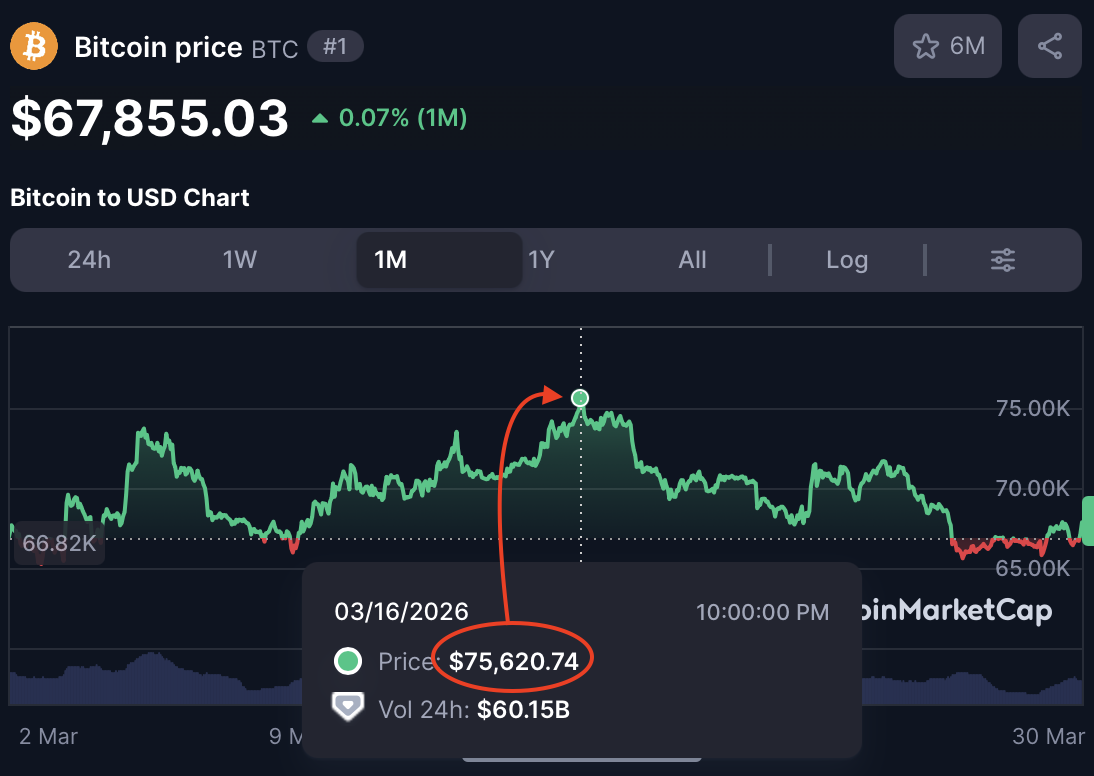Switch chart to 1Y range
Screen dimensions: 1094x776
tap(541, 260)
